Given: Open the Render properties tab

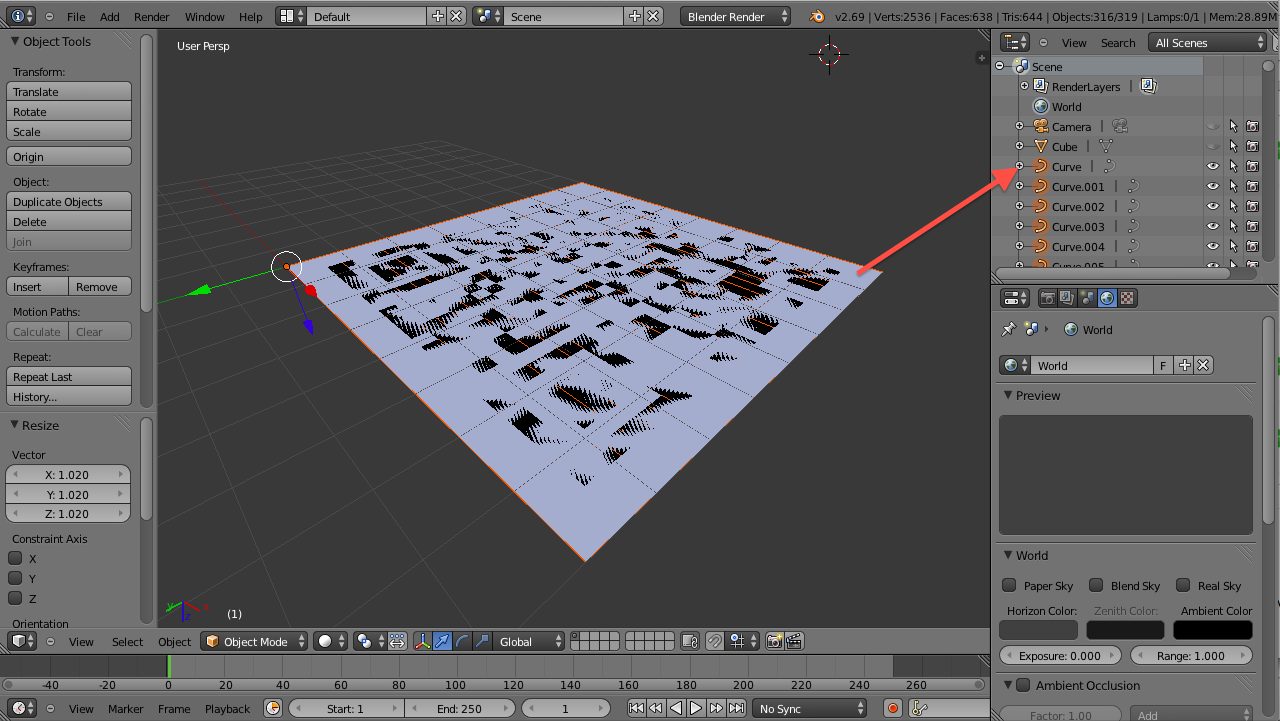Looking at the screenshot, I should (x=1047, y=297).
